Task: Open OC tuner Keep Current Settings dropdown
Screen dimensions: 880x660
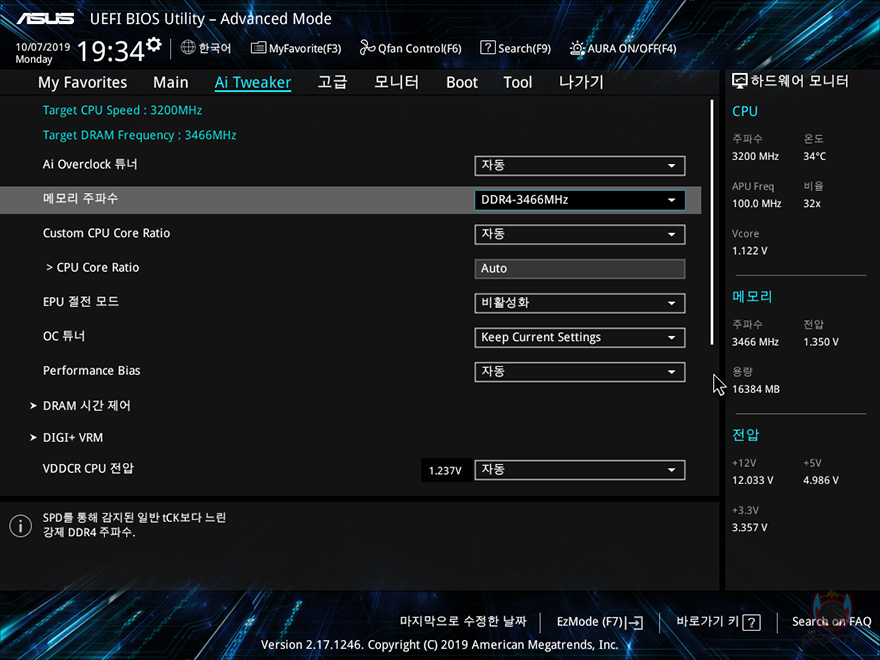Action: pos(579,337)
